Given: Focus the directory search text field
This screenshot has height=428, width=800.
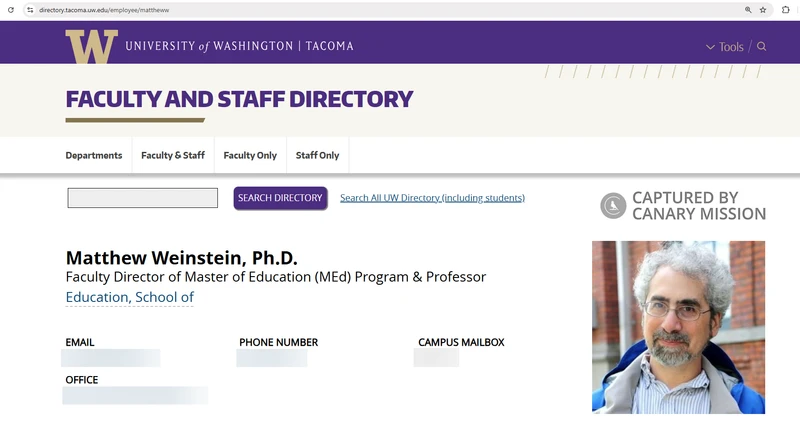Looking at the screenshot, I should tap(142, 198).
